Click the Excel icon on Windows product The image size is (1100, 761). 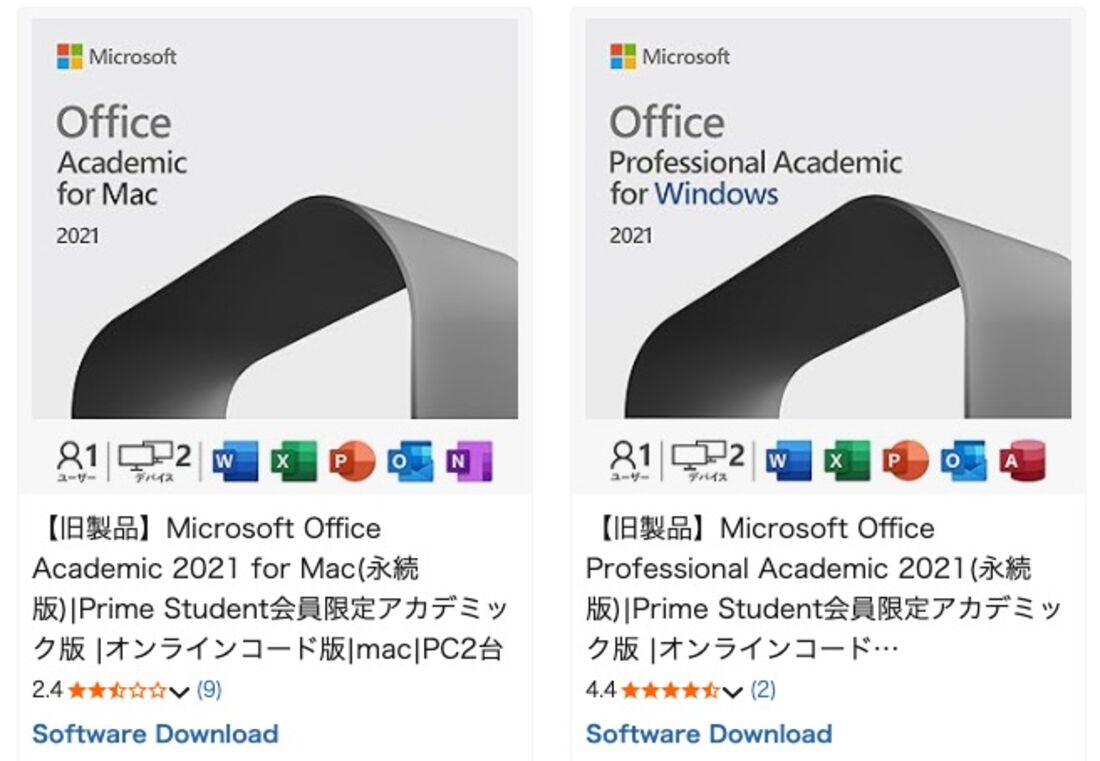tap(847, 461)
